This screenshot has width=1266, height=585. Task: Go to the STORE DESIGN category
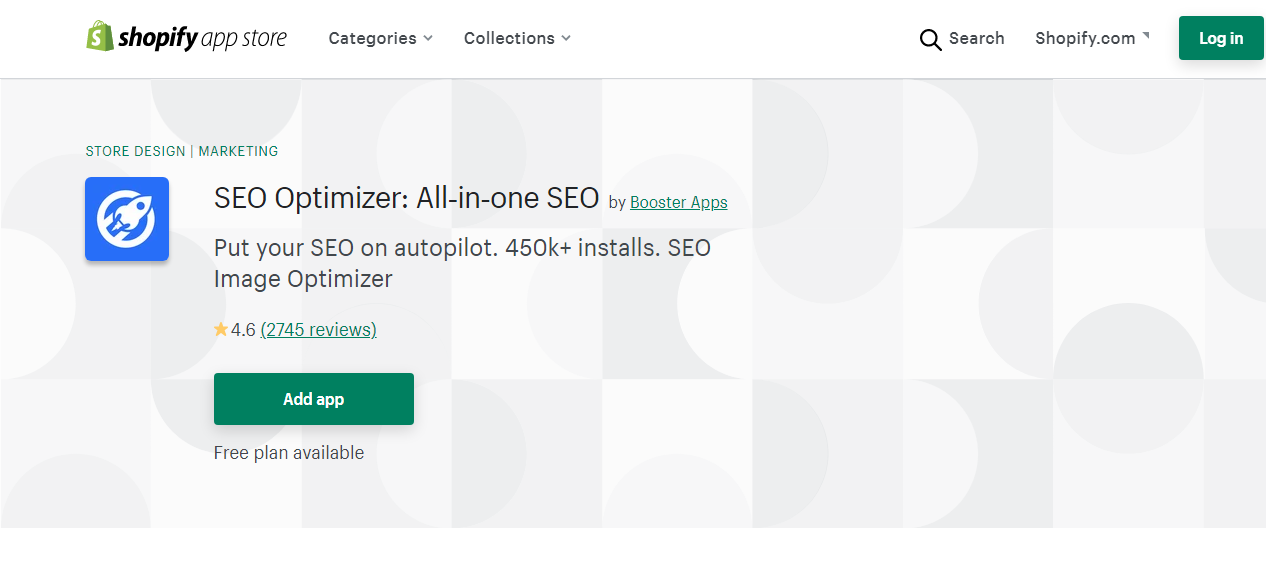tap(135, 151)
